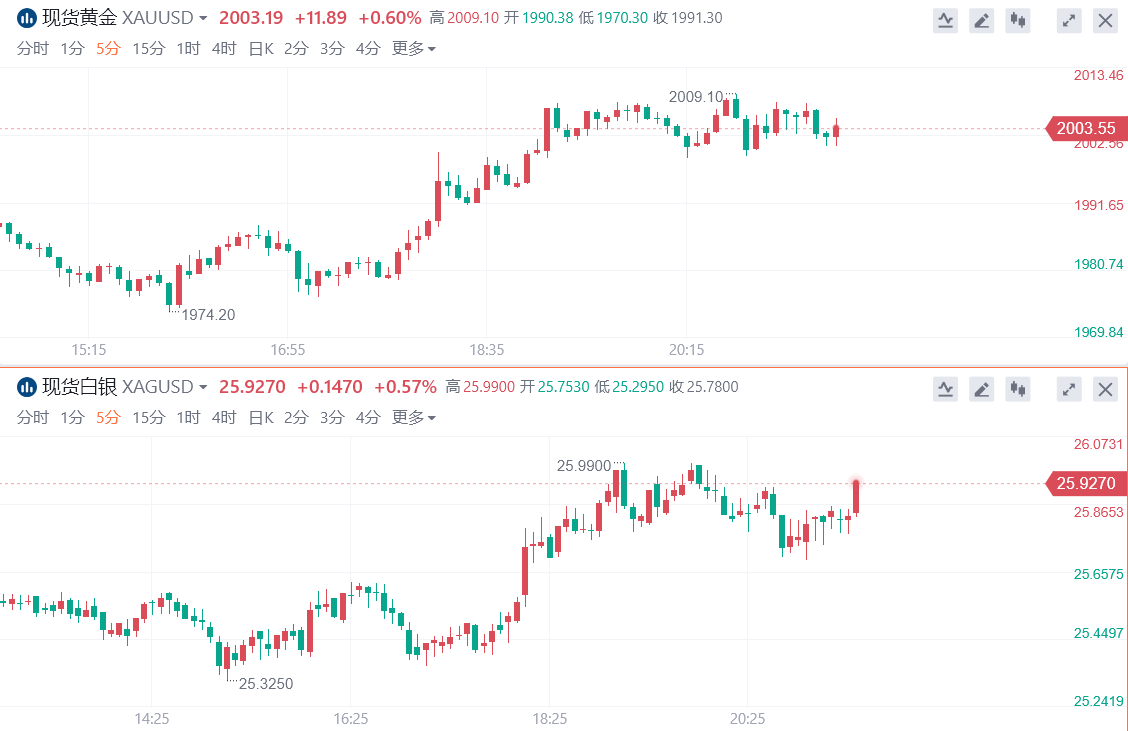1128x731 pixels.
Task: Open the indicator icon on the silver chart
Action: tap(945, 389)
